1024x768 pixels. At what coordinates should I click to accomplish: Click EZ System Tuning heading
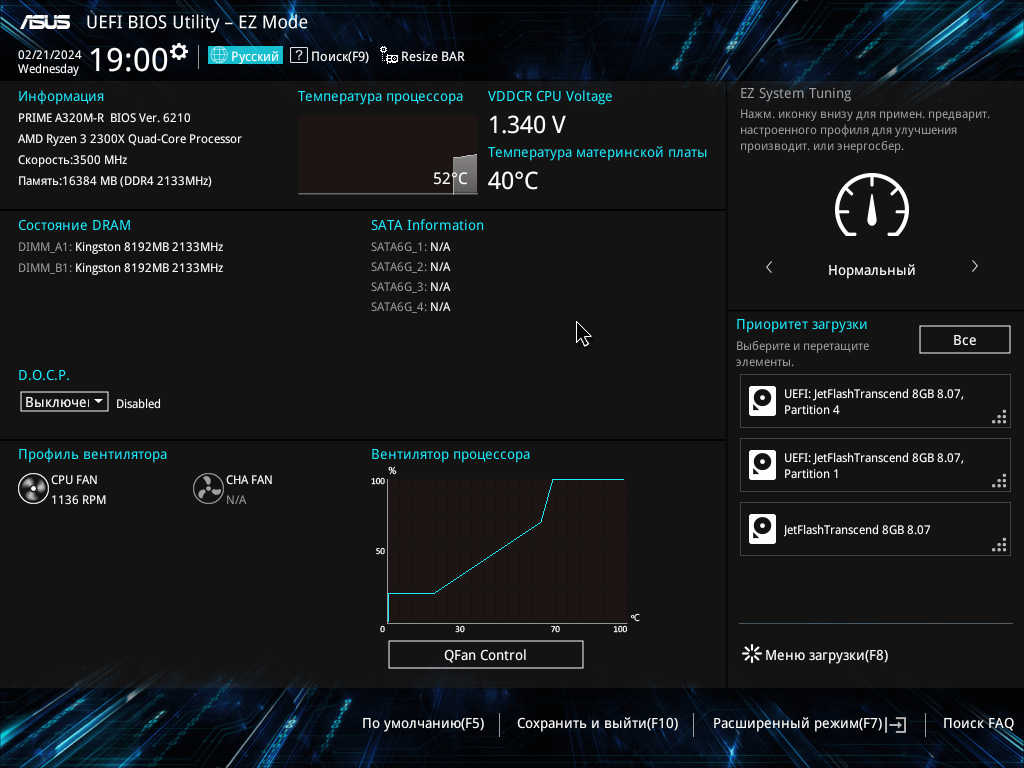click(x=795, y=93)
